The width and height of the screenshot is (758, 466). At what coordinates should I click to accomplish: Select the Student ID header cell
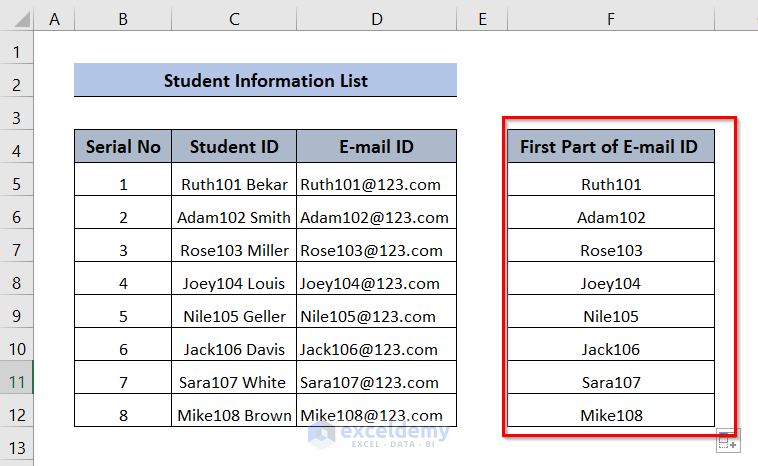point(234,147)
